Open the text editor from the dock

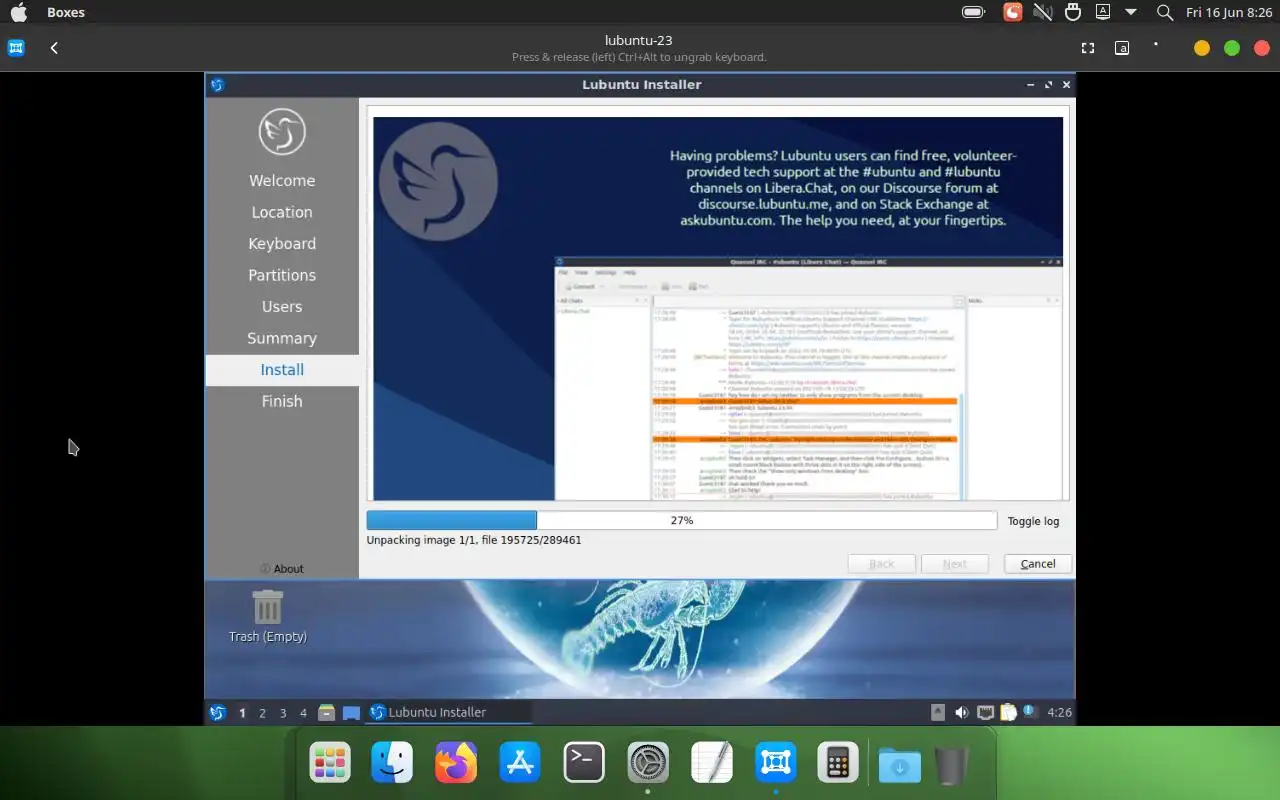click(712, 763)
